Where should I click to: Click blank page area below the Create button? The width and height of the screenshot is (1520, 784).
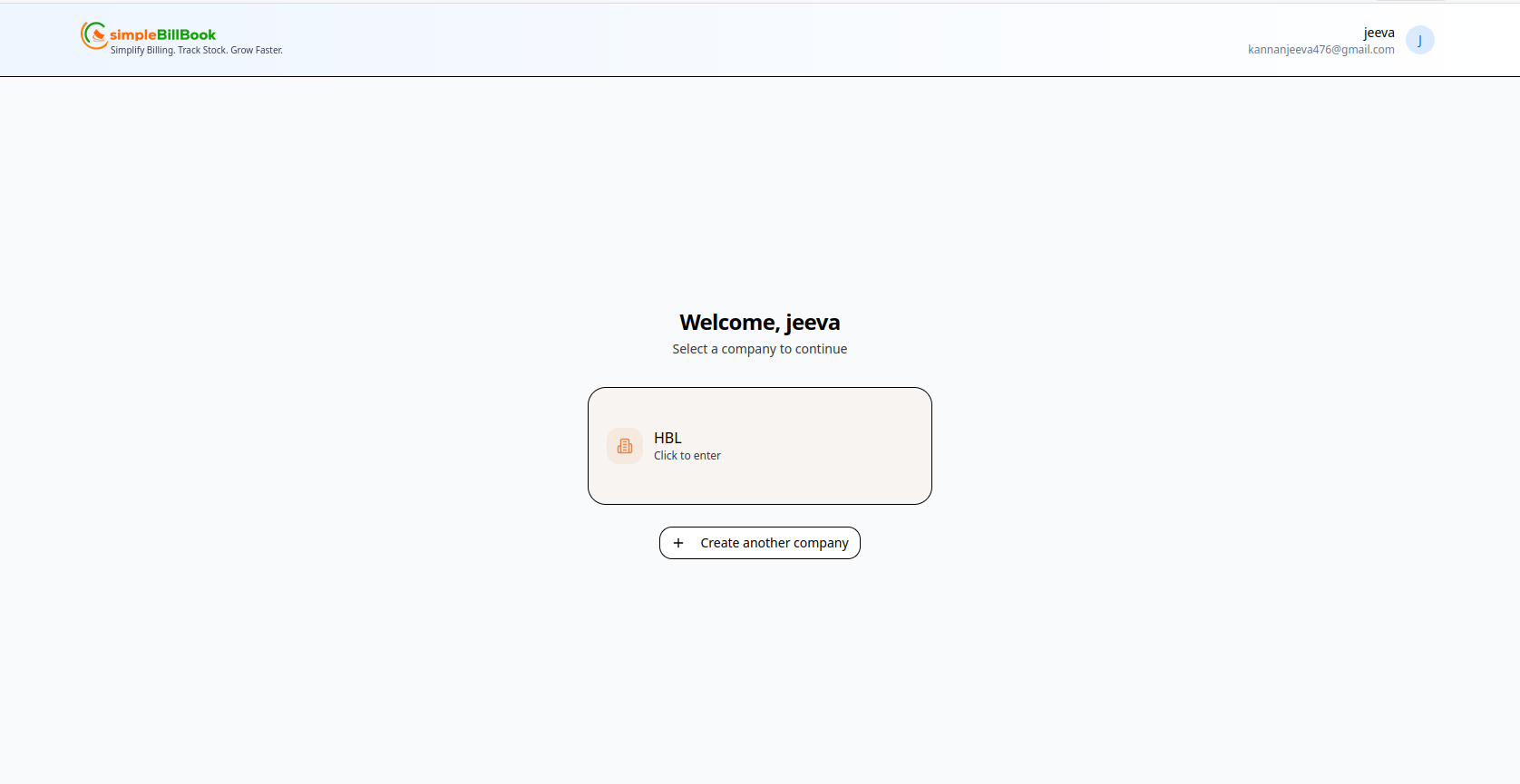pos(760,671)
